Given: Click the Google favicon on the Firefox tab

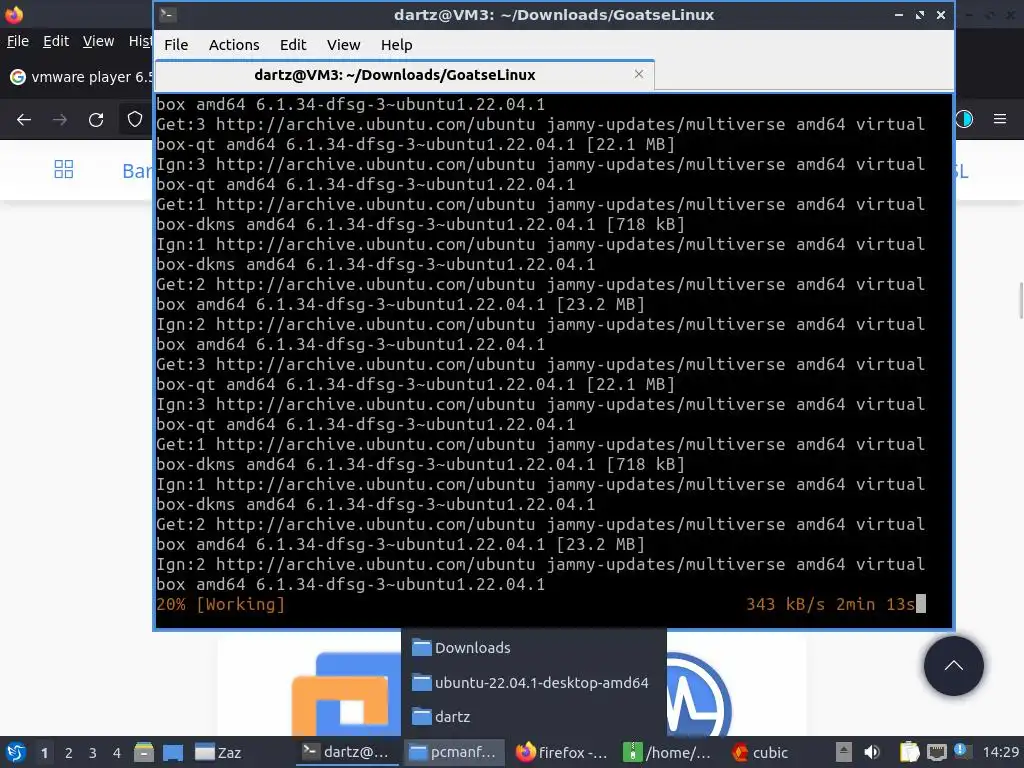Looking at the screenshot, I should coord(18,77).
